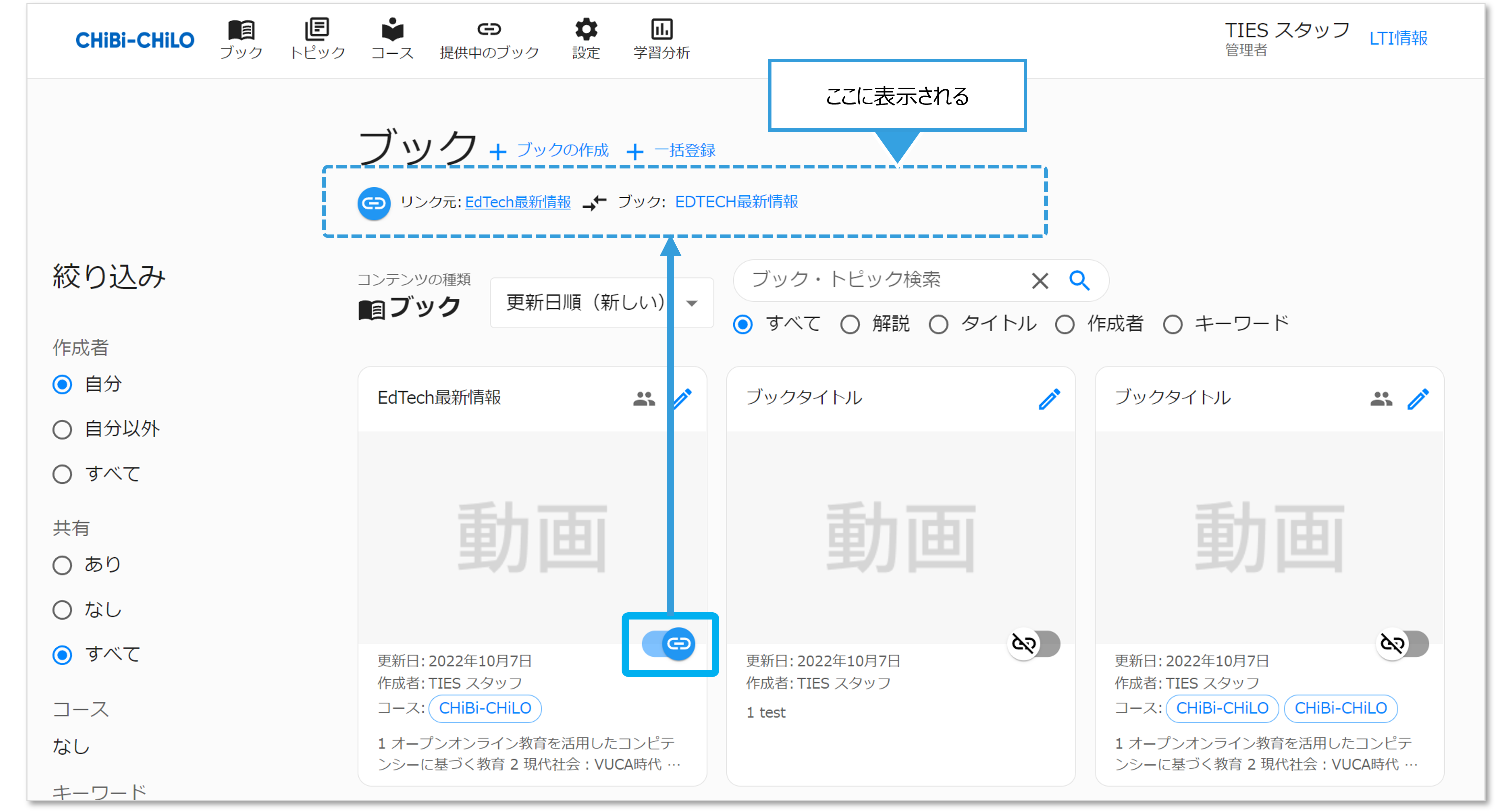Select タイトル search scope radio
The height and width of the screenshot is (811, 1512).
(x=938, y=324)
